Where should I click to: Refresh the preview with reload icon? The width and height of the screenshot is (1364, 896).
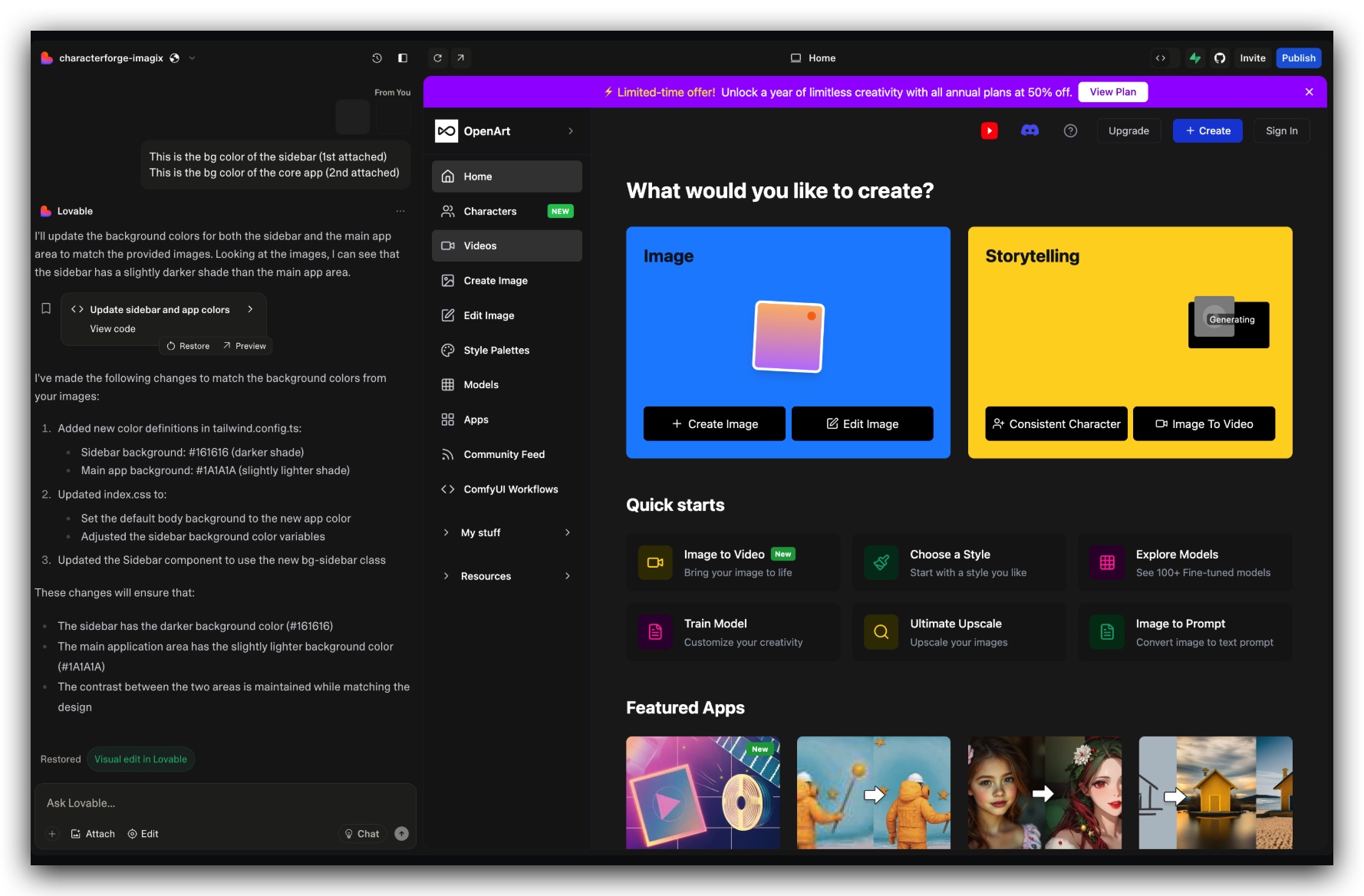click(437, 58)
